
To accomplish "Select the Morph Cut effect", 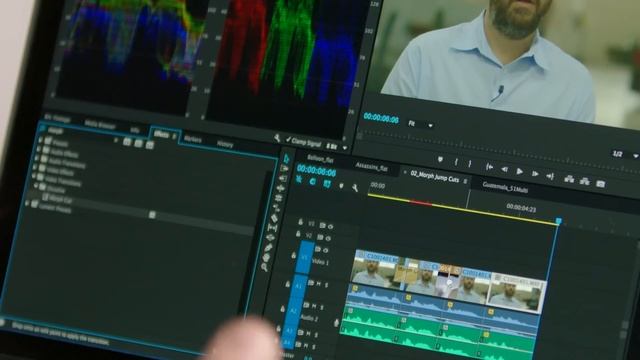I will [x=60, y=199].
